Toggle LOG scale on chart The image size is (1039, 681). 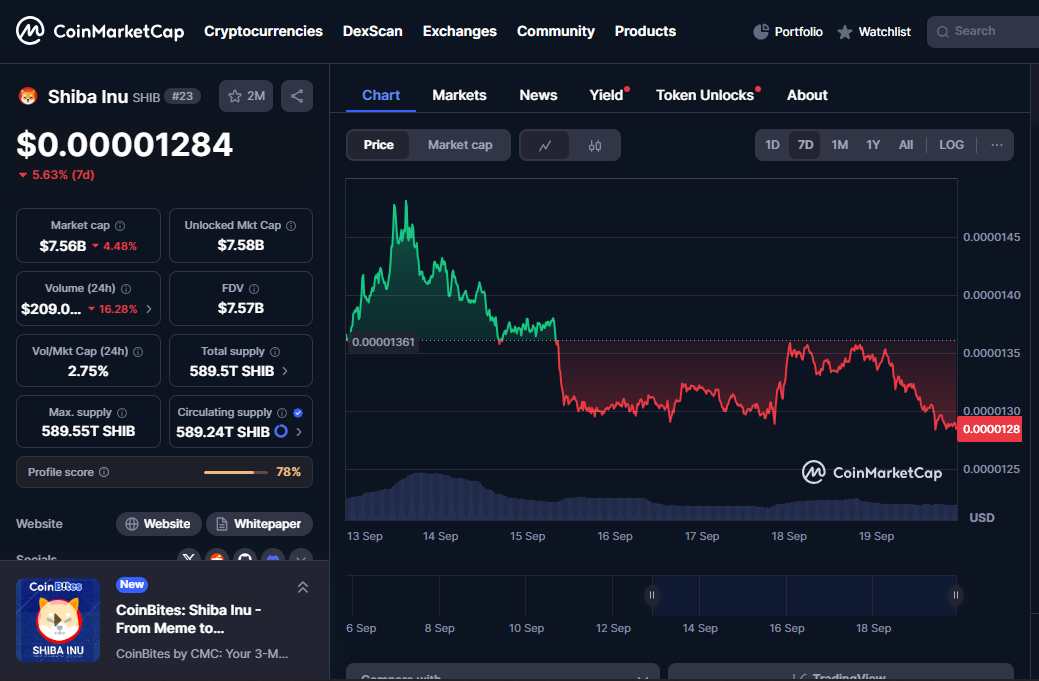coord(952,145)
